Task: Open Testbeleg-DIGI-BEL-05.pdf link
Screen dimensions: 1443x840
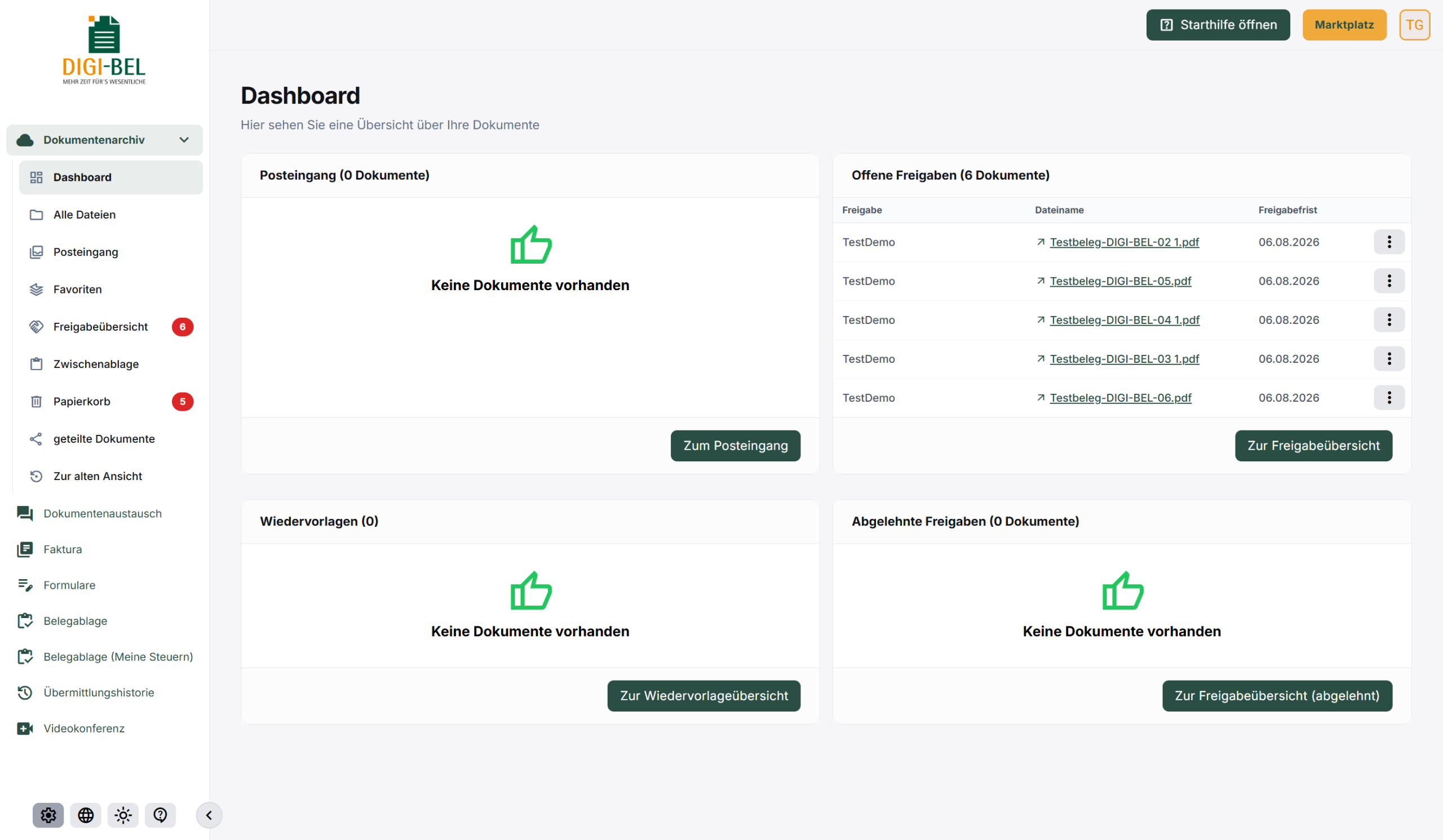Action: click(x=1120, y=281)
